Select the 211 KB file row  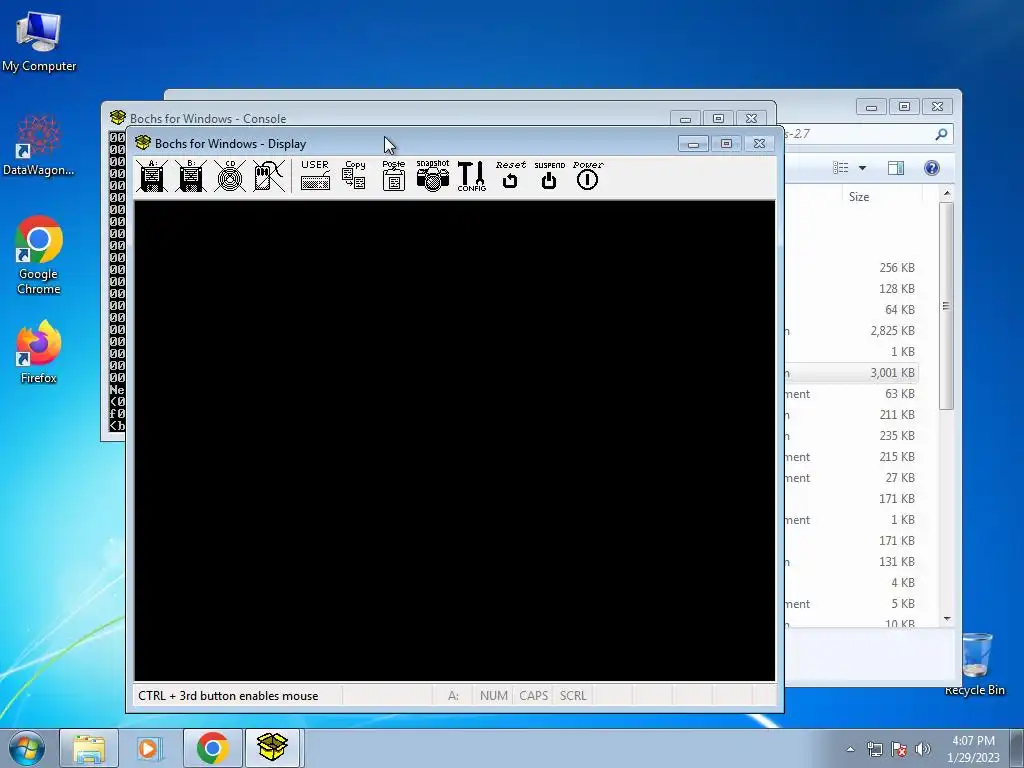click(x=852, y=415)
